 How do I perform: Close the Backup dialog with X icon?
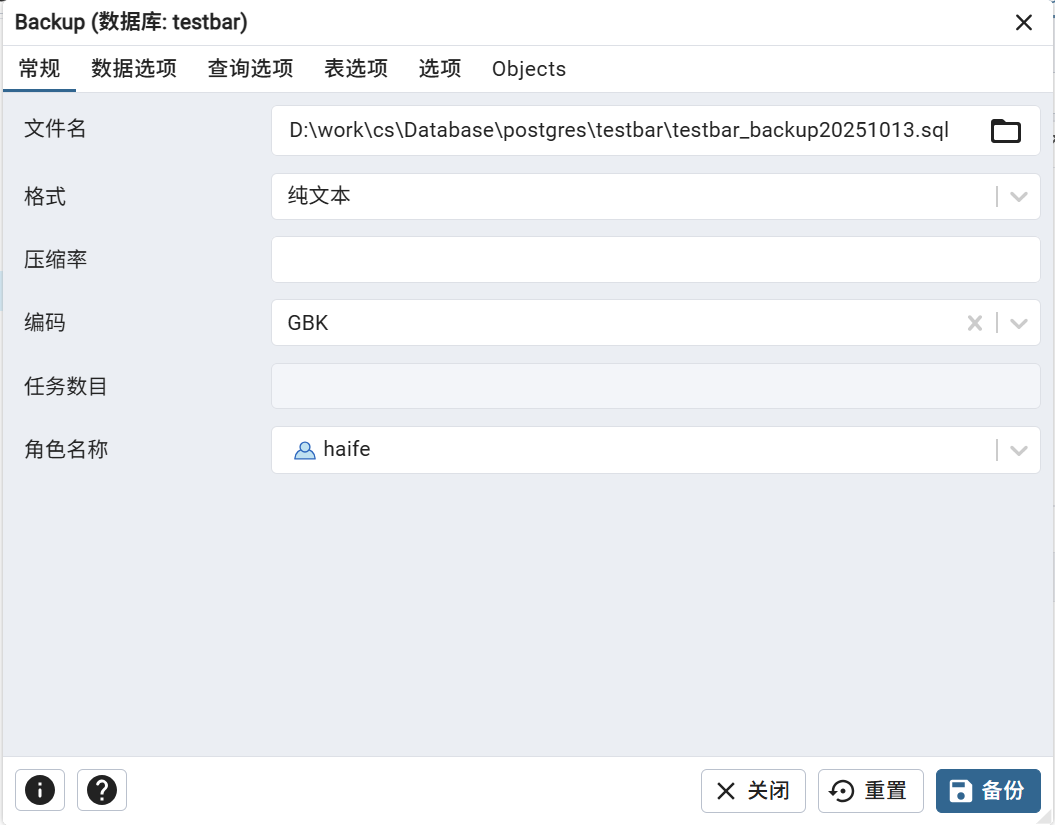point(1024,23)
